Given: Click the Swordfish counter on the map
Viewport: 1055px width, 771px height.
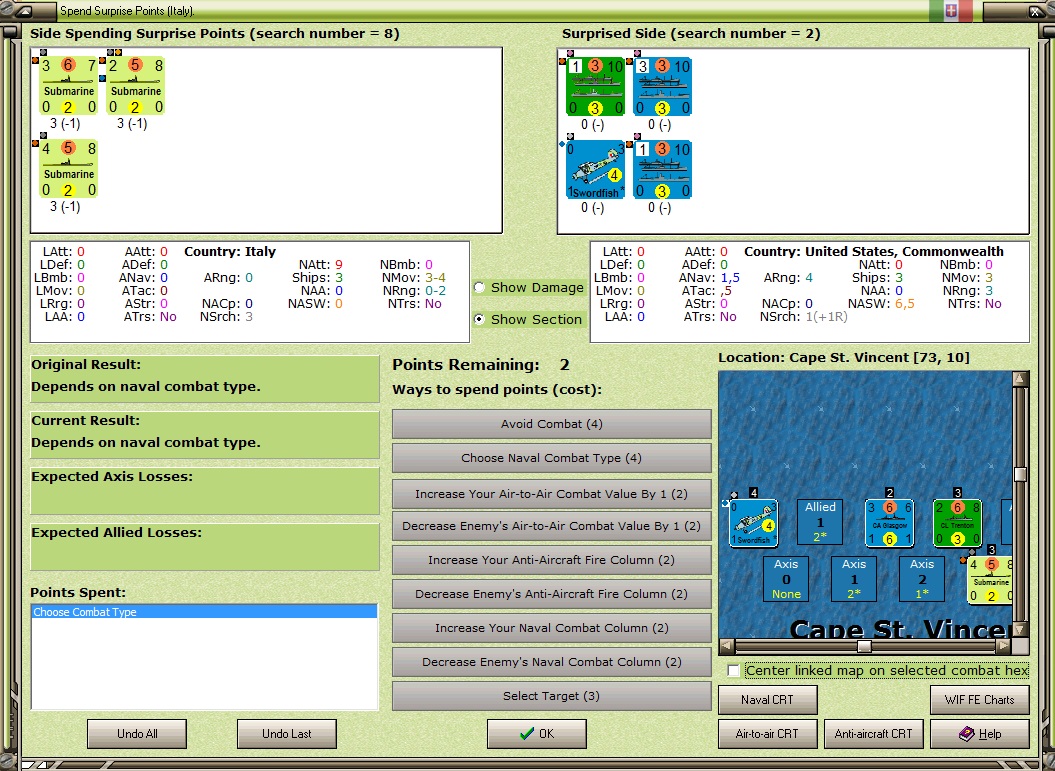Looking at the screenshot, I should click(754, 523).
